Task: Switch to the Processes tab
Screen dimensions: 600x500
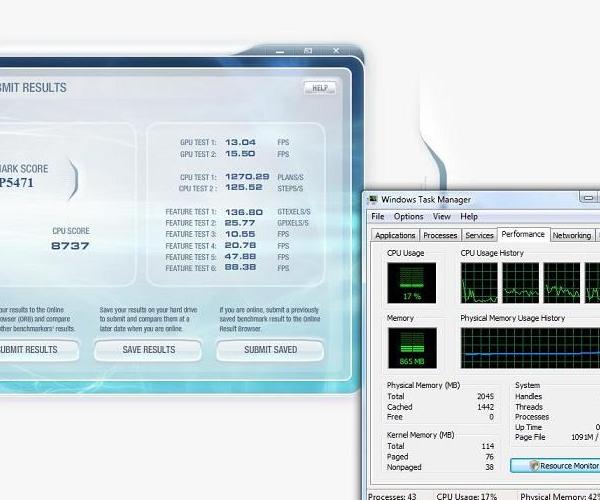Action: (440, 235)
